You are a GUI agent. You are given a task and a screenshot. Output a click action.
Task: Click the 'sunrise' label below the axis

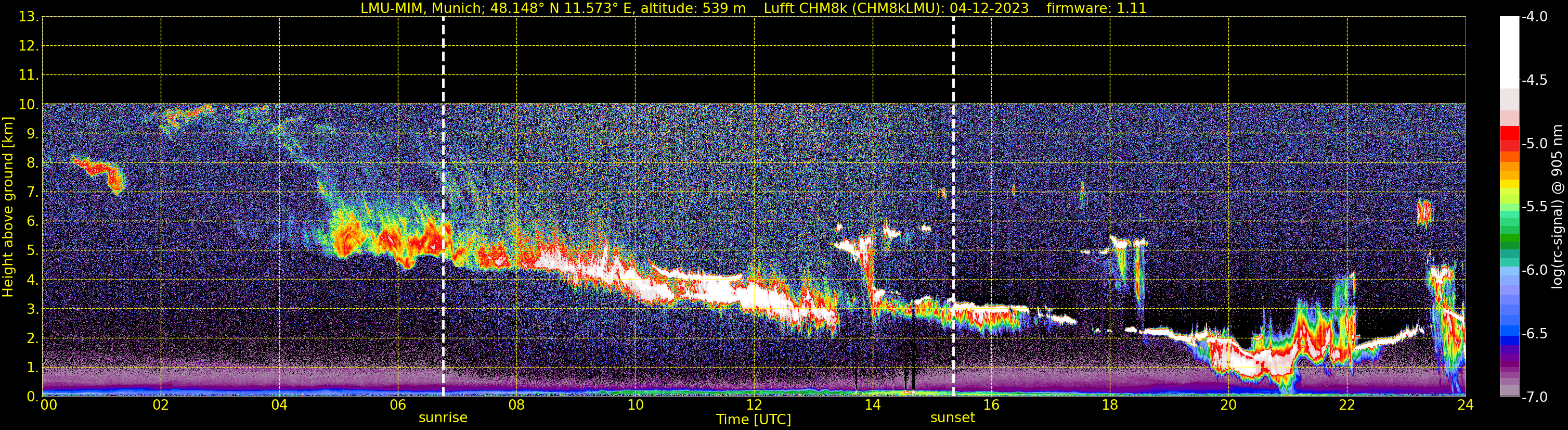tap(443, 418)
